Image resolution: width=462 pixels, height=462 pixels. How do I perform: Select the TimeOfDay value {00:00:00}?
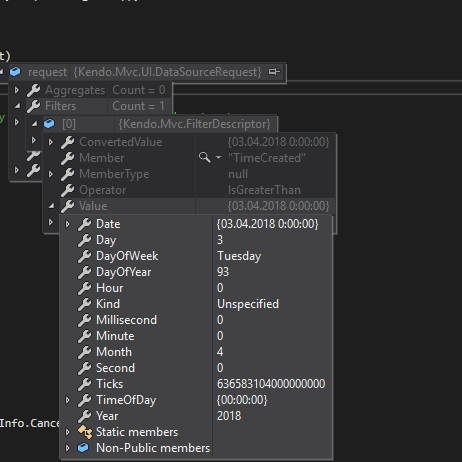[x=242, y=400]
